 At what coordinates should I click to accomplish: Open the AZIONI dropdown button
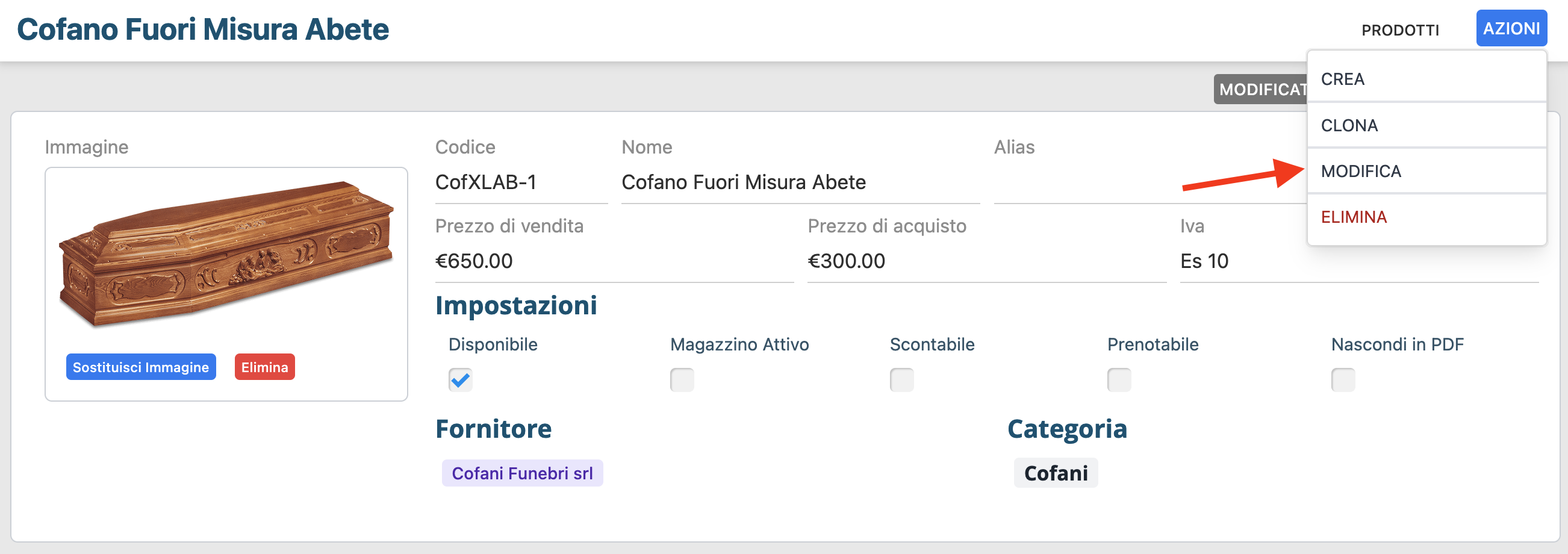coord(1511,29)
